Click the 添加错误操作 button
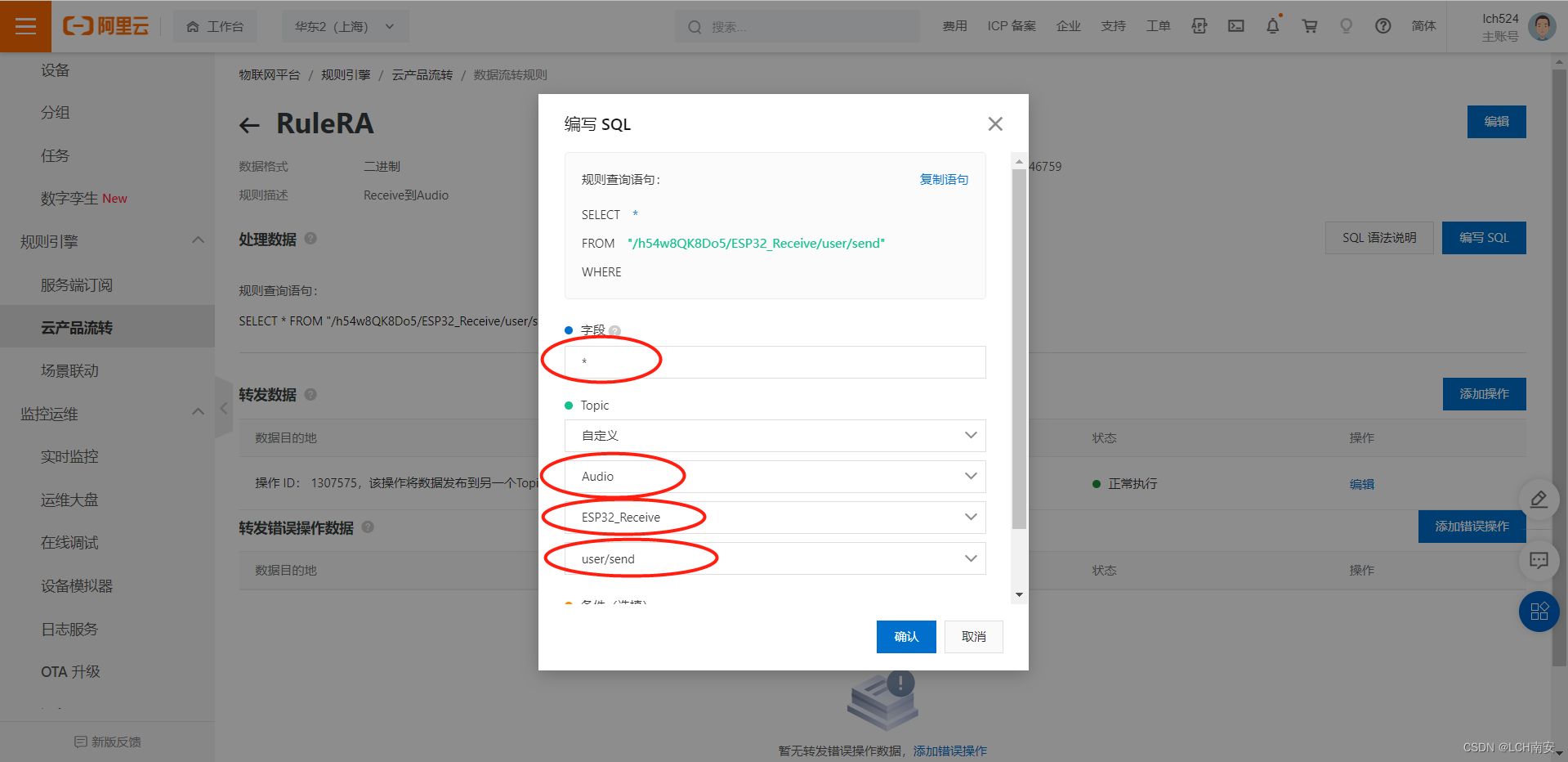Image resolution: width=1568 pixels, height=762 pixels. tap(1472, 527)
